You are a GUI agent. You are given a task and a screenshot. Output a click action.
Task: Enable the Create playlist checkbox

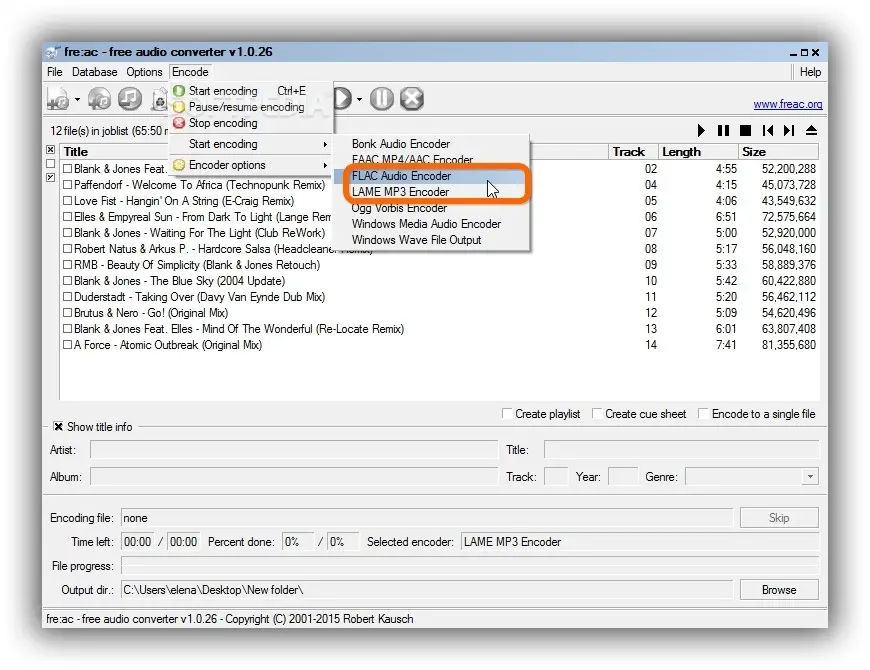coord(508,414)
